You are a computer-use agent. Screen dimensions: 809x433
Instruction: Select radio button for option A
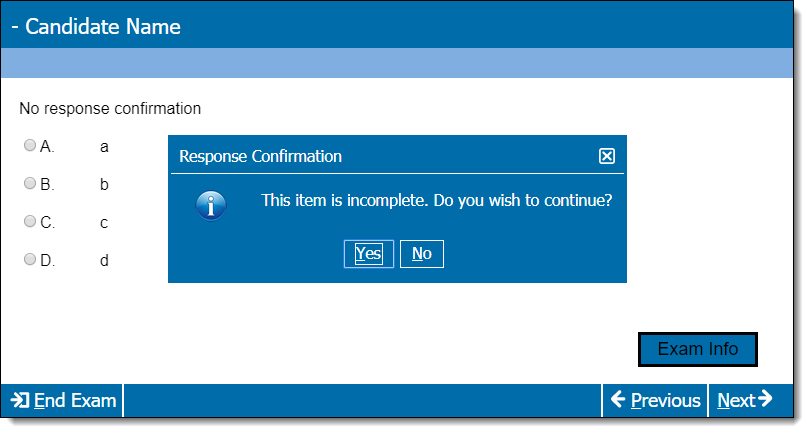point(30,145)
